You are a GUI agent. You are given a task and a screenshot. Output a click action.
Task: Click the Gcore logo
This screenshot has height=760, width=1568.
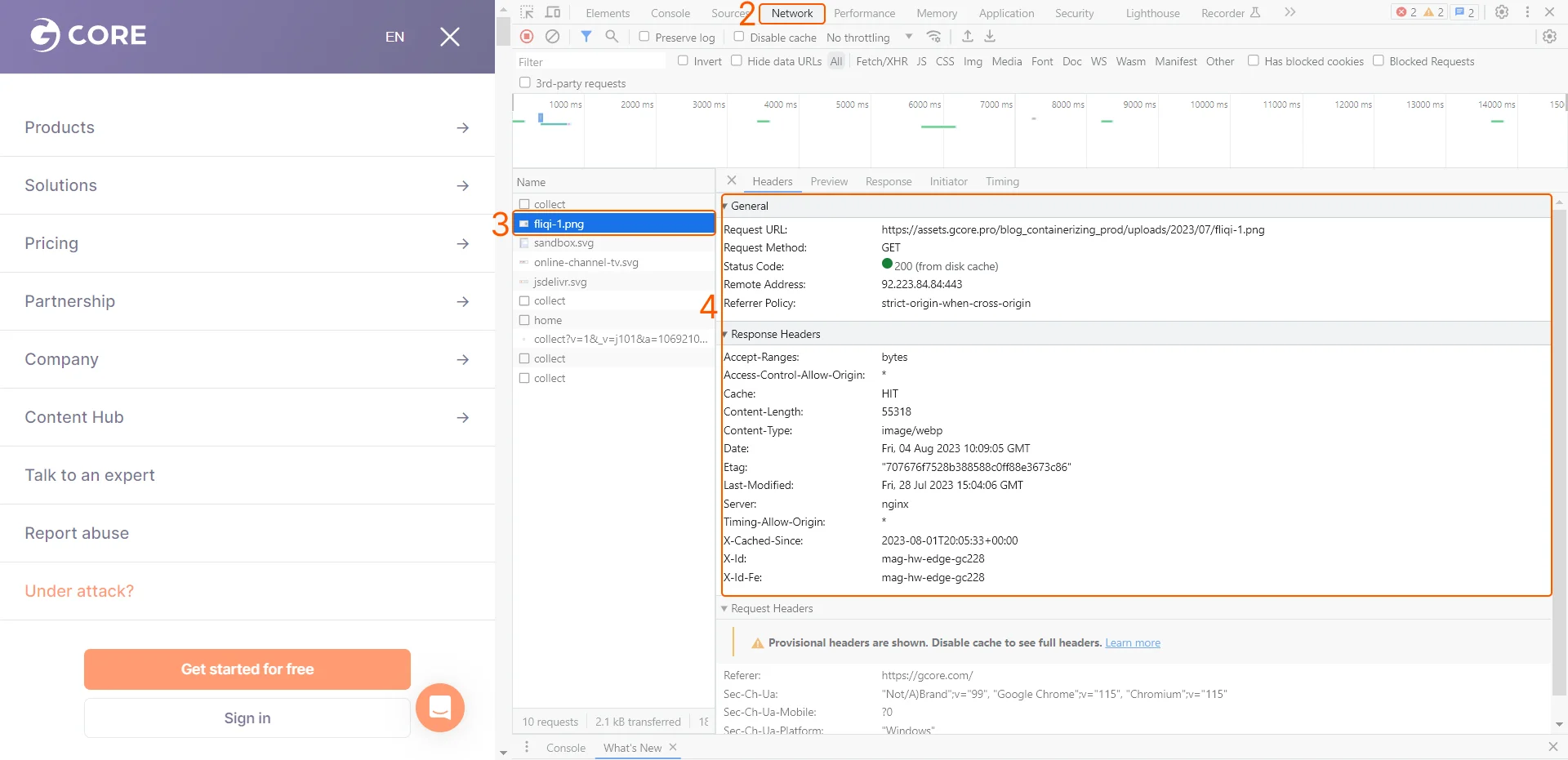(88, 35)
